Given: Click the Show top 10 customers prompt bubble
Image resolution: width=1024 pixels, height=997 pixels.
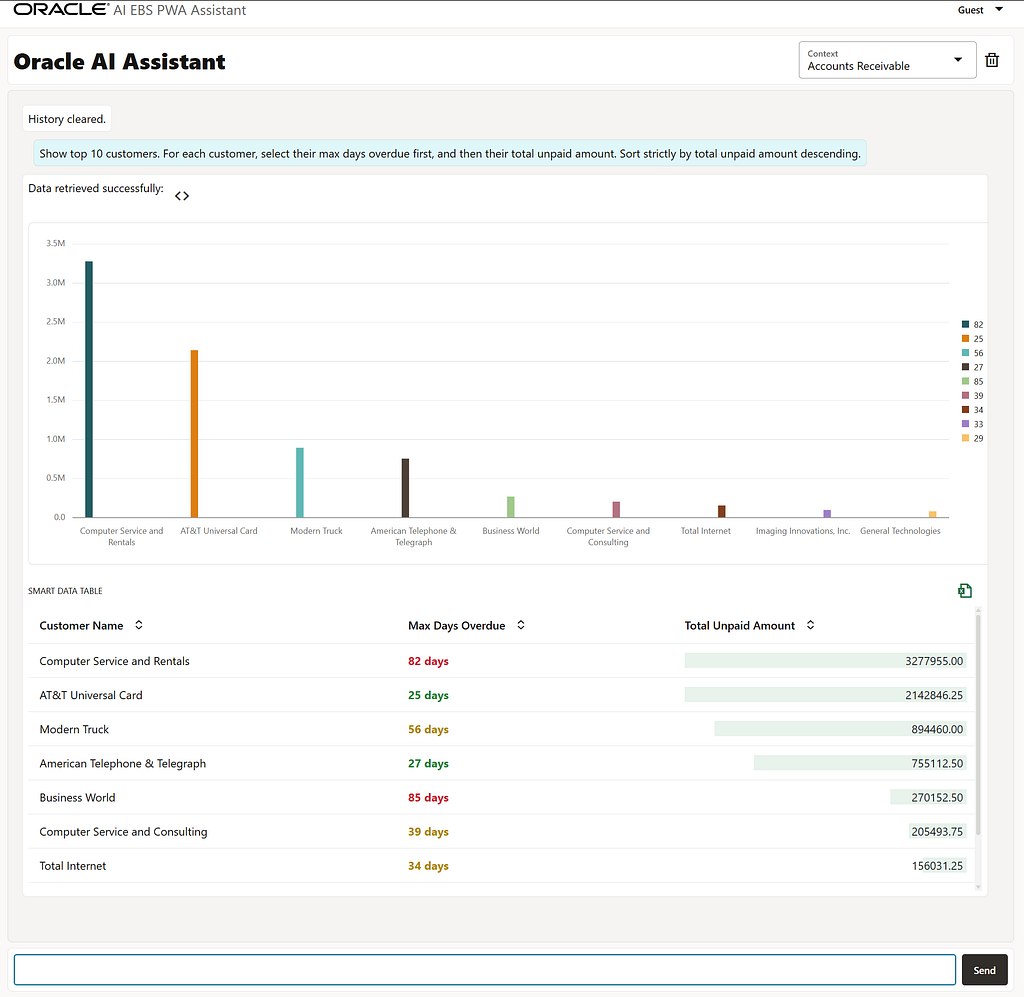Looking at the screenshot, I should [450, 153].
